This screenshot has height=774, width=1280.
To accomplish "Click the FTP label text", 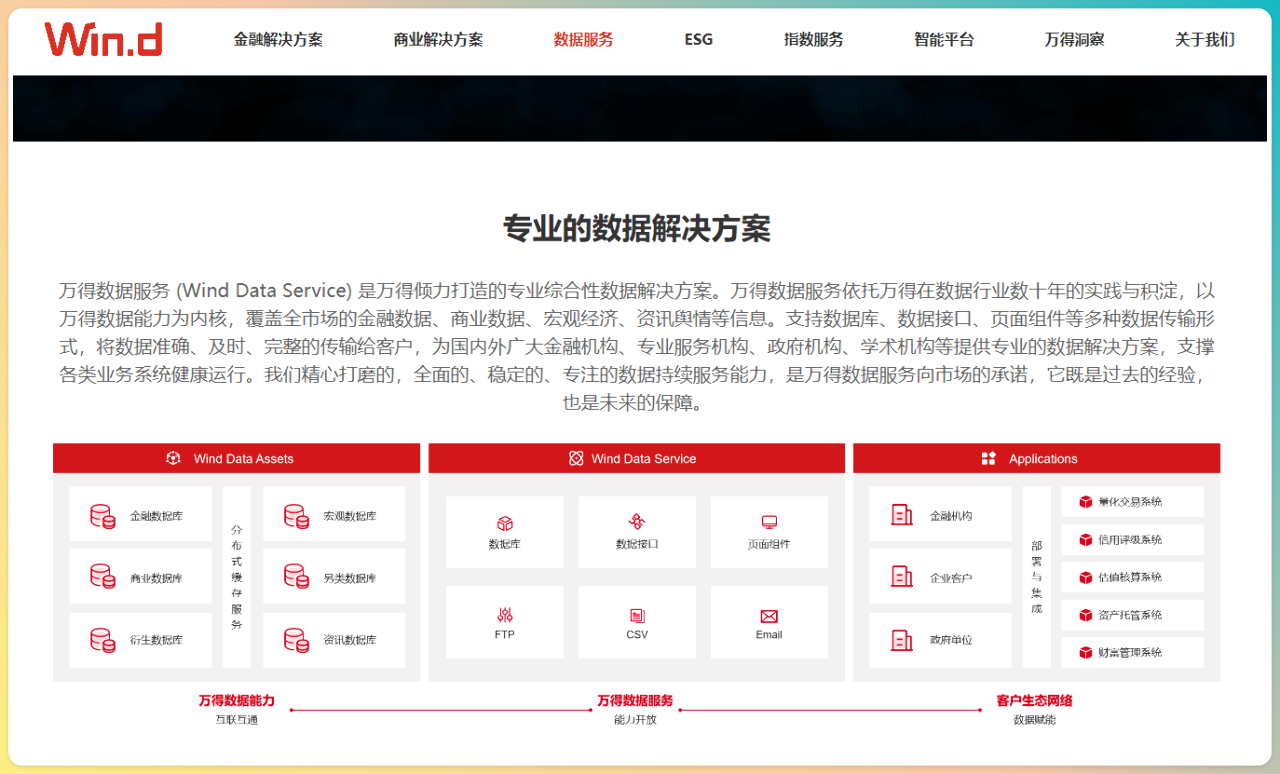I will (505, 635).
